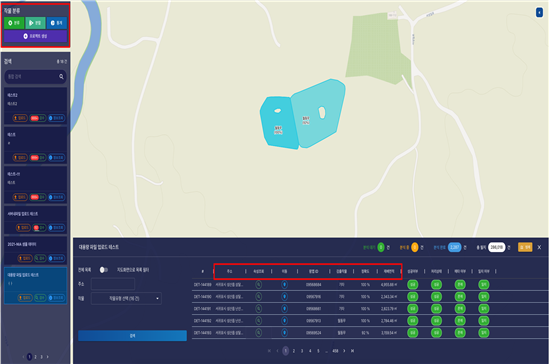Click the magnifier icon in the search box
This screenshot has width=549, height=364.
[x=61, y=76]
